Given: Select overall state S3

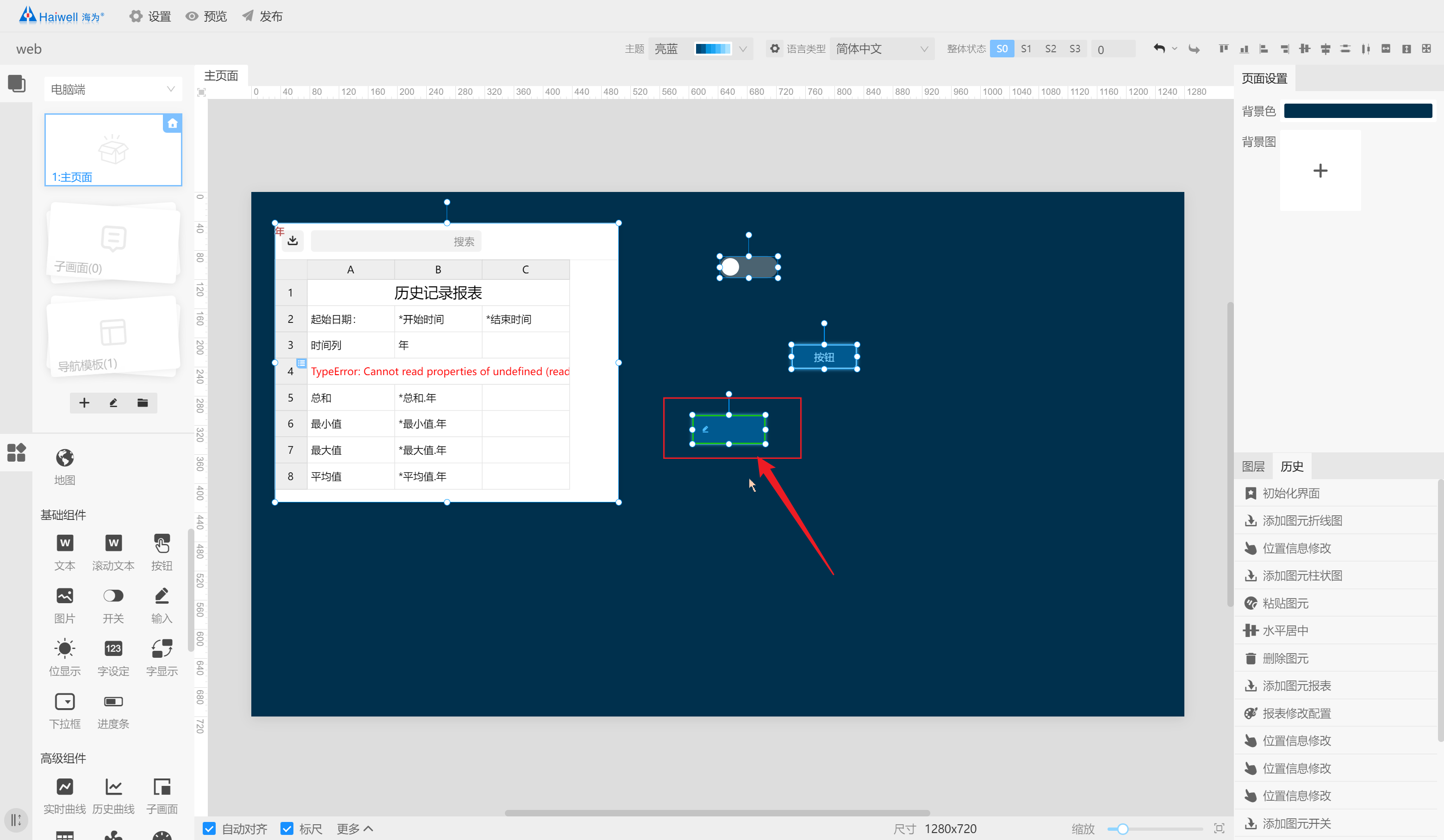Looking at the screenshot, I should click(x=1074, y=49).
